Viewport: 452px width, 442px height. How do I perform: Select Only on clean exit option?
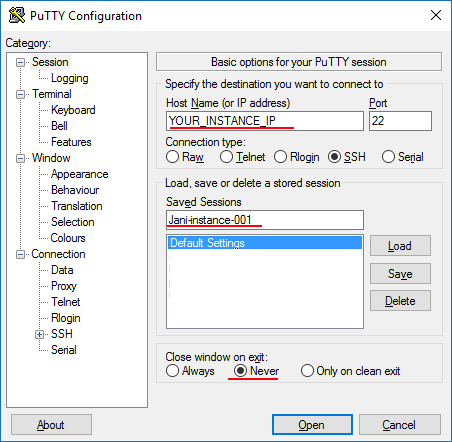(x=307, y=371)
